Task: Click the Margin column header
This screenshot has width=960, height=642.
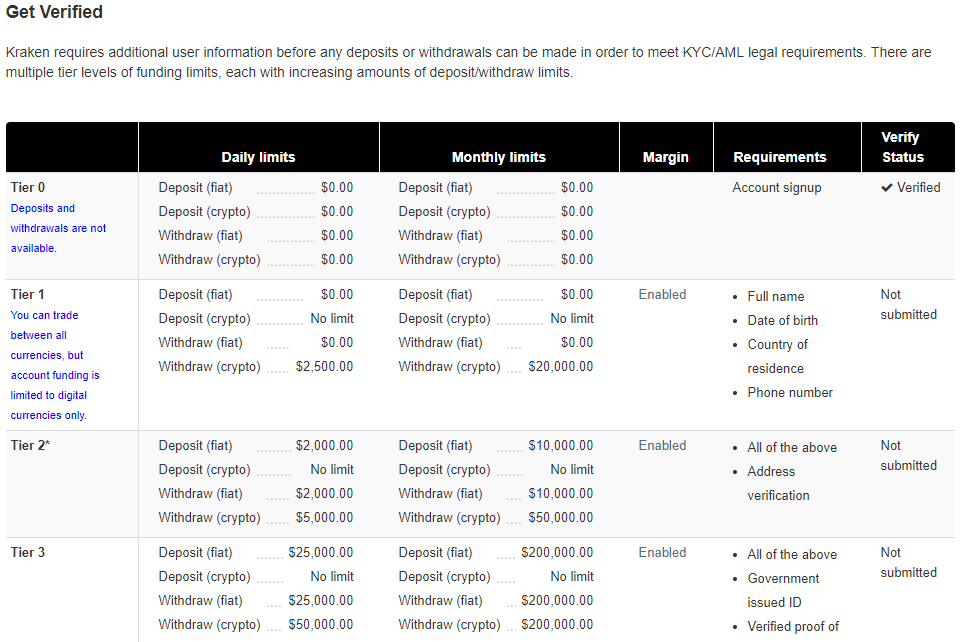Action: click(666, 157)
